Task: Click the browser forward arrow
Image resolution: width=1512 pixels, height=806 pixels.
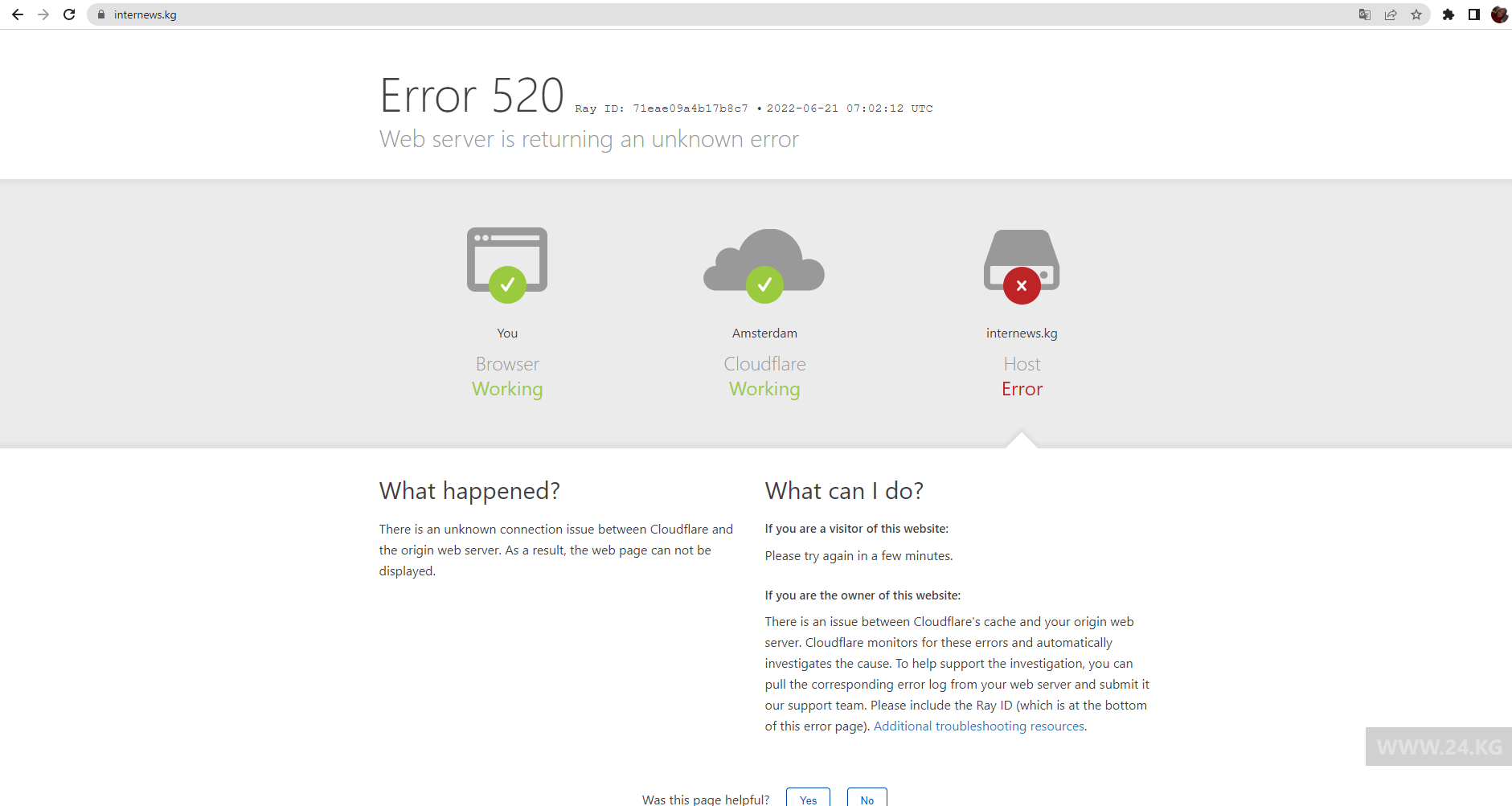Action: pos(43,14)
